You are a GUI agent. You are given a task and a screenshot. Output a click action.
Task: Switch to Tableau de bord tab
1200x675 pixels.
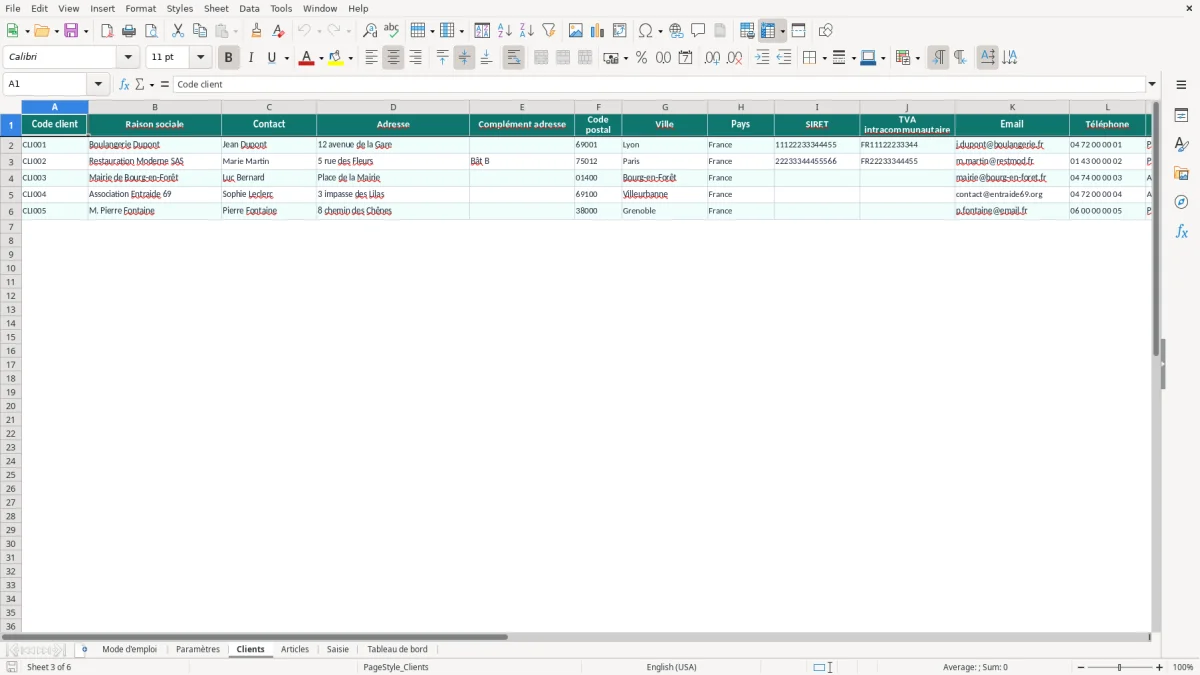tap(397, 649)
